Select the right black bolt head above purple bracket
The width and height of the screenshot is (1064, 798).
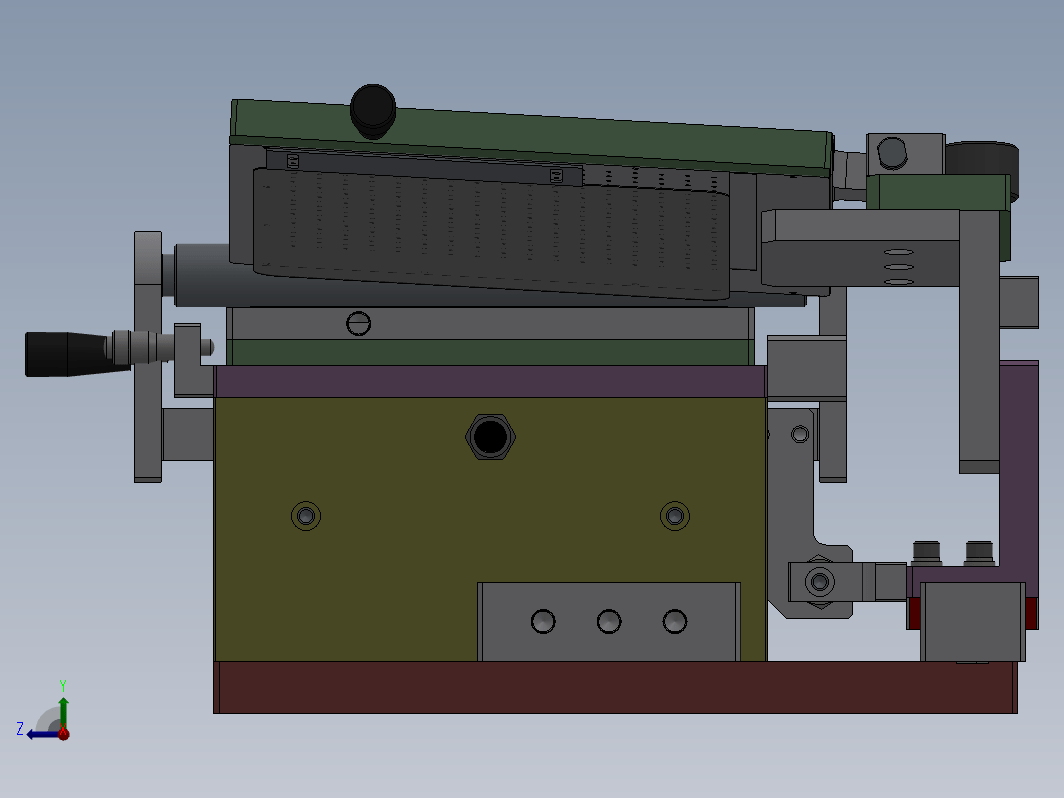(x=979, y=553)
